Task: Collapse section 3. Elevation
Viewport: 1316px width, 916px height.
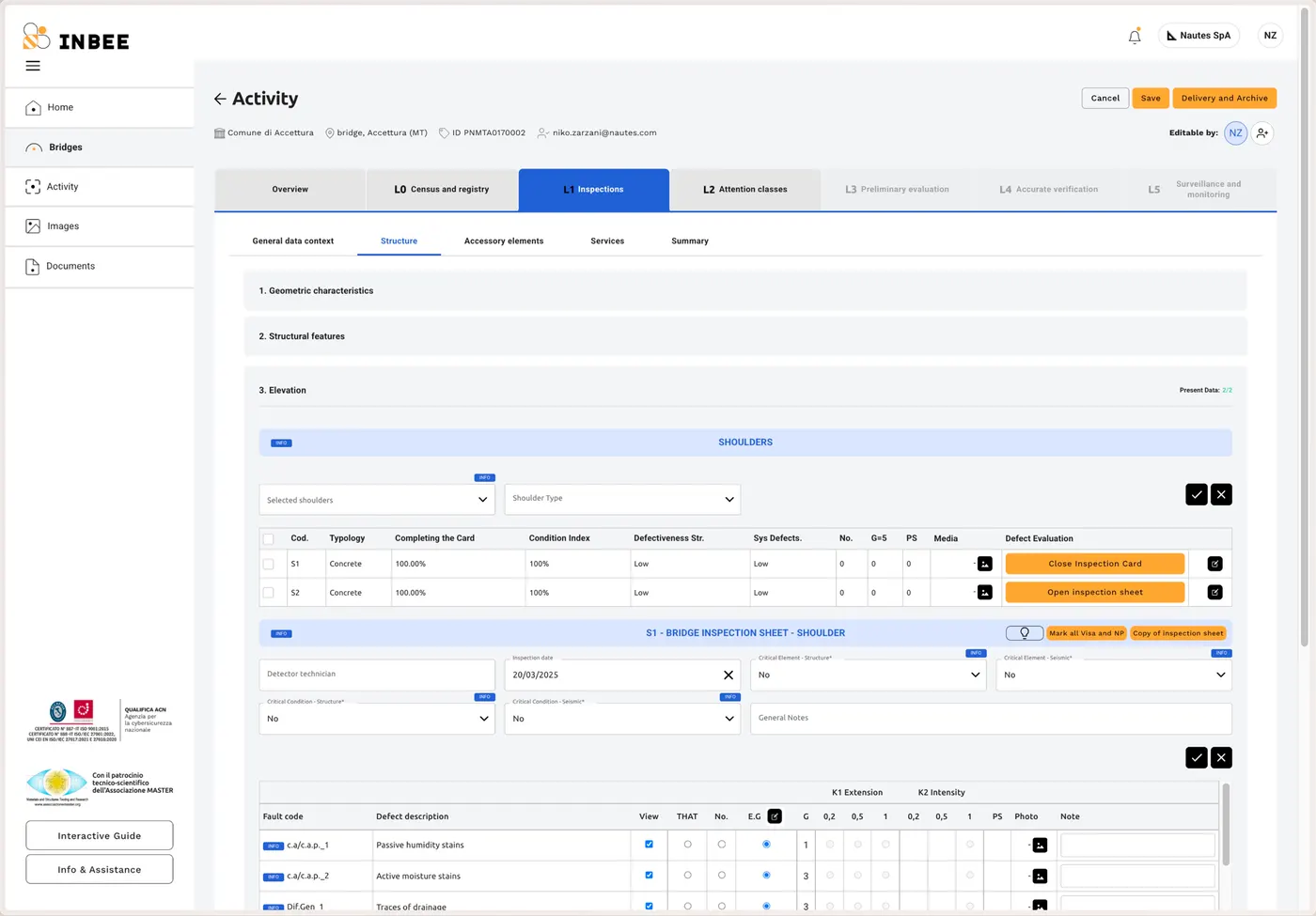Action: 745,390
